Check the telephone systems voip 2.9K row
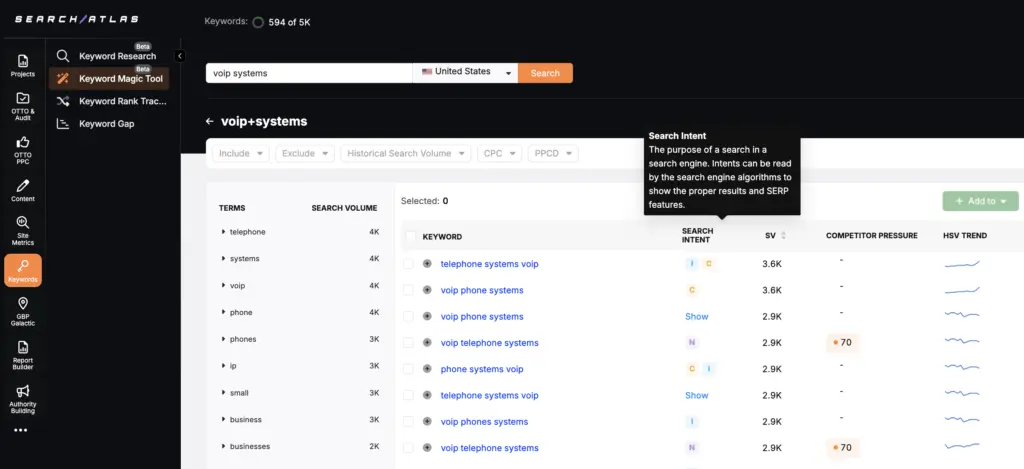This screenshot has width=1024, height=469. (x=408, y=395)
